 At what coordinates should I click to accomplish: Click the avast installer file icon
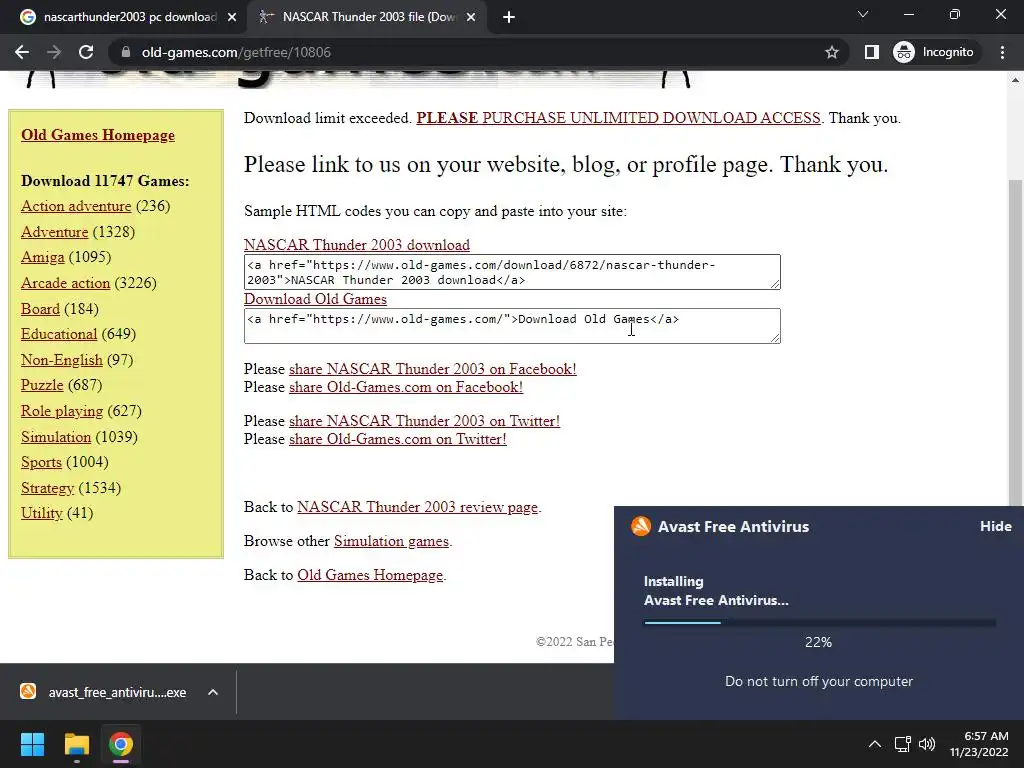(x=28, y=692)
